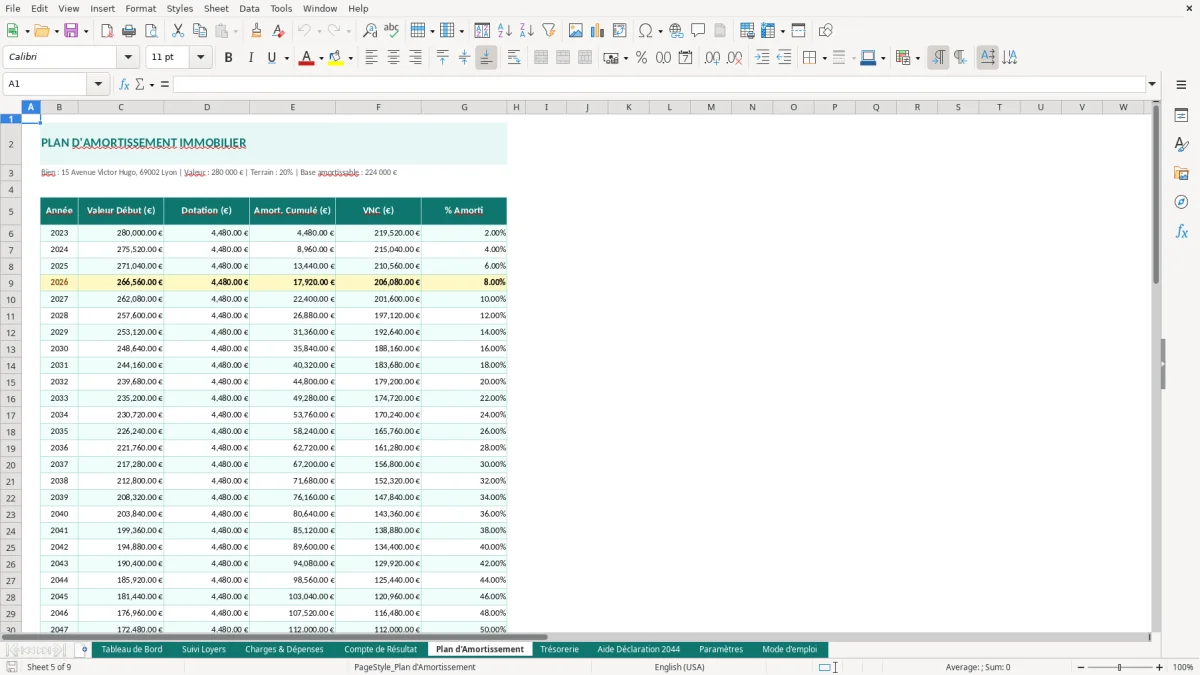This screenshot has height=675, width=1200.
Task: Toggle Align Bottom vertical alignment
Action: (x=486, y=58)
